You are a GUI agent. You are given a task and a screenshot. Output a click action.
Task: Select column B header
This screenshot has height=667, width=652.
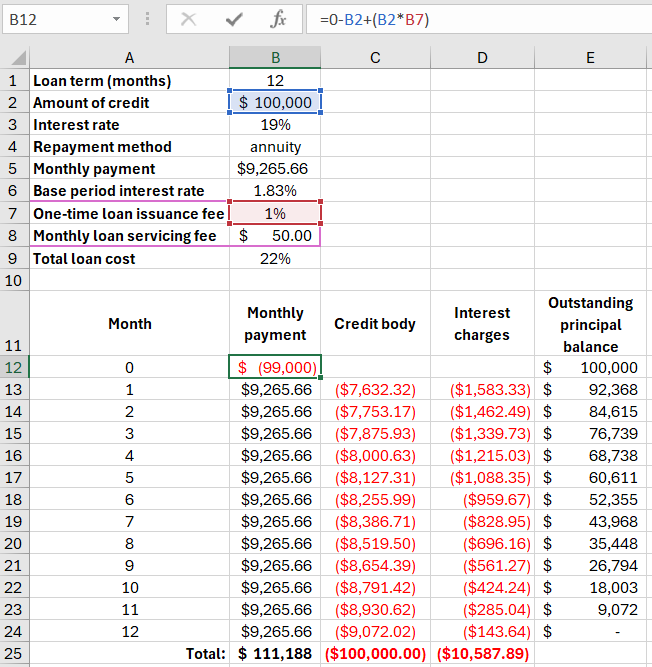pyautogui.click(x=275, y=57)
